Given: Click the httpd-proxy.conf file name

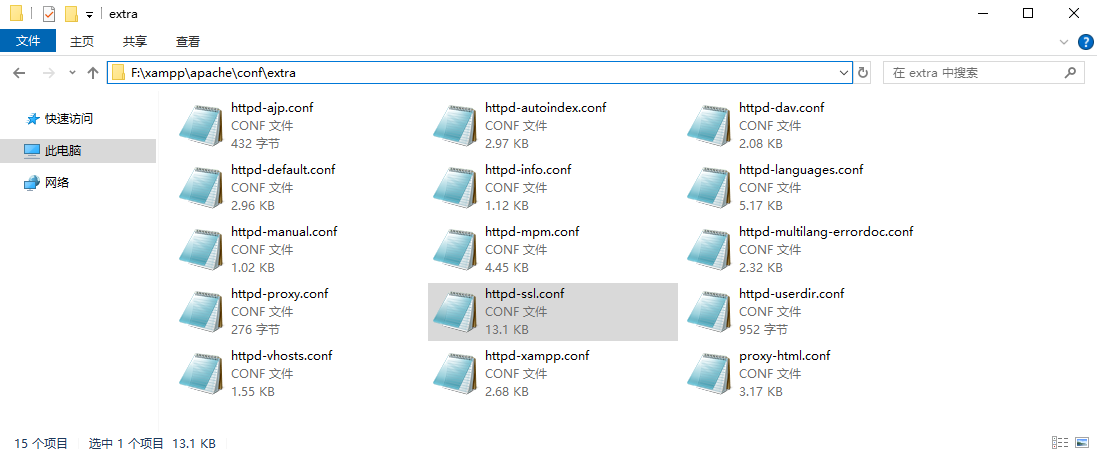Looking at the screenshot, I should 280,293.
